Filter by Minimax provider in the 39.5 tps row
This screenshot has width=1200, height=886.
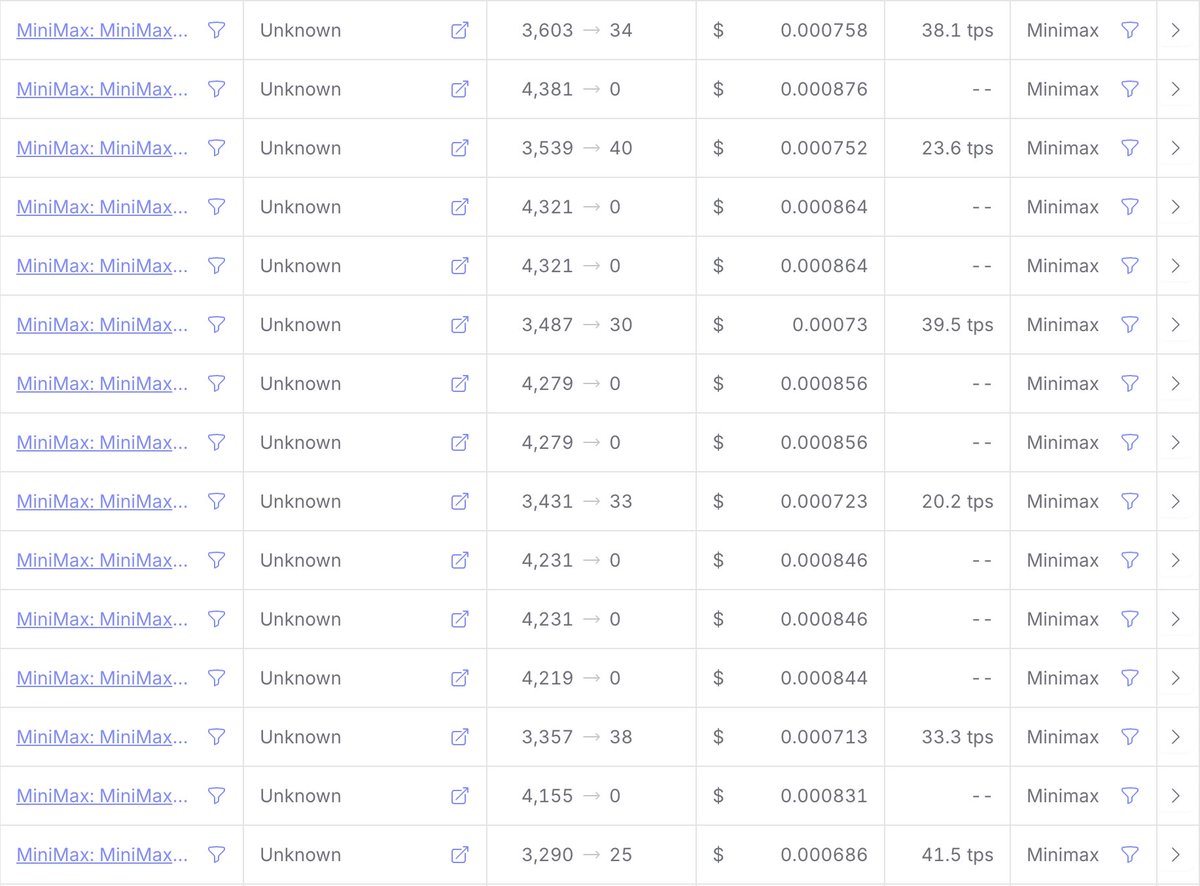pos(1129,325)
